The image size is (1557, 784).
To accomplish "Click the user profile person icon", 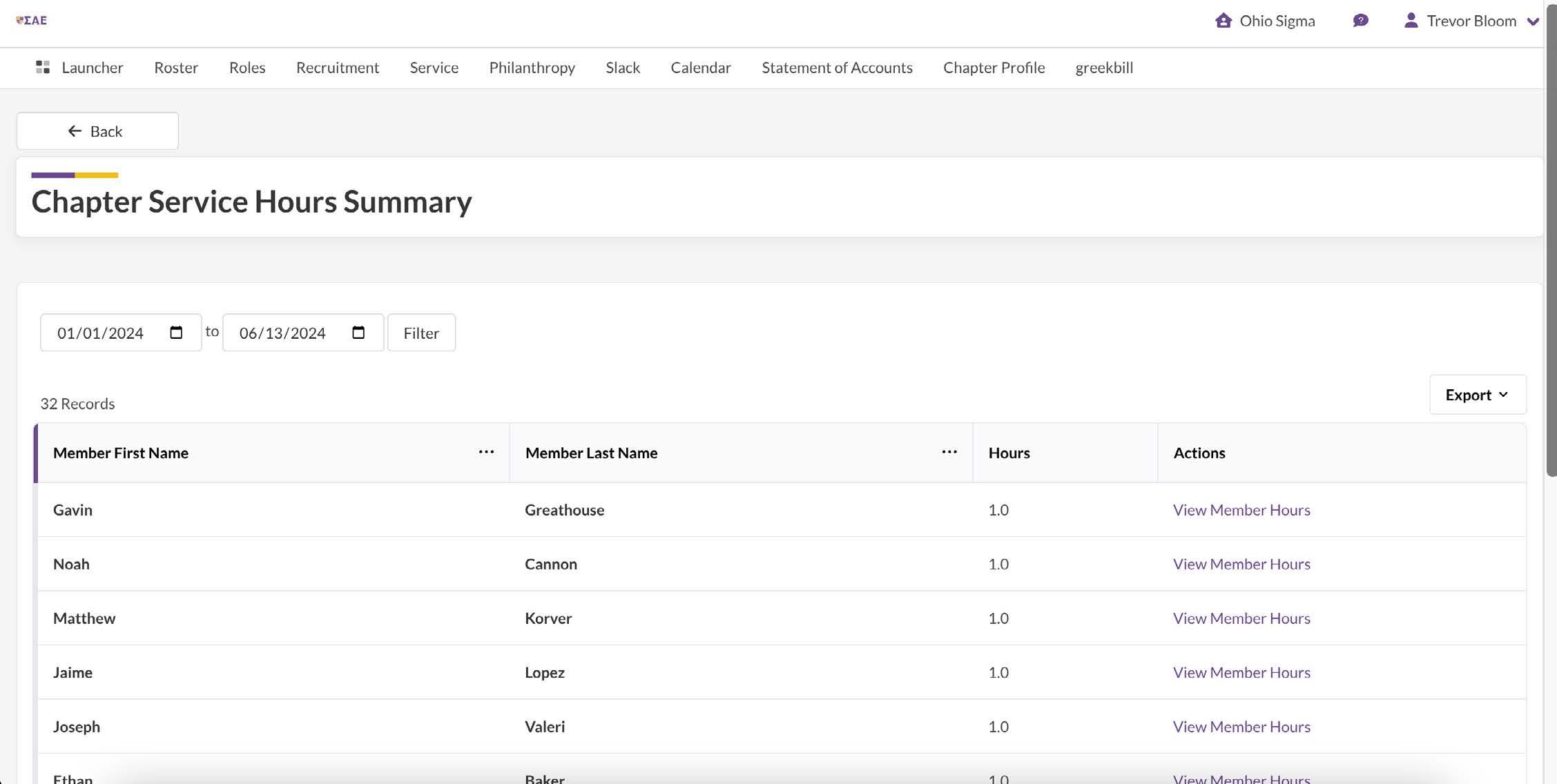I will 1411,21.
